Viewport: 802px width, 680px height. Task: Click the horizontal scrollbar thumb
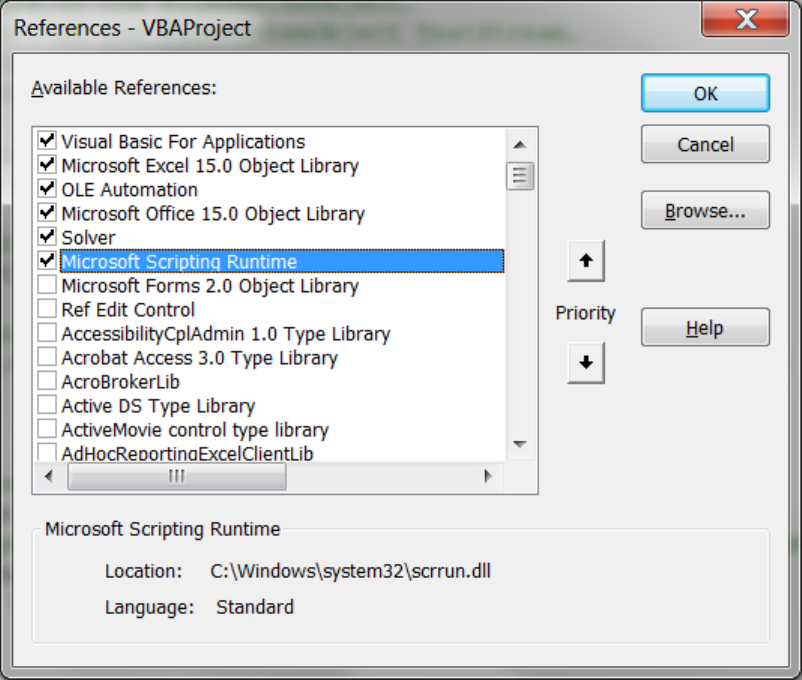coord(177,476)
